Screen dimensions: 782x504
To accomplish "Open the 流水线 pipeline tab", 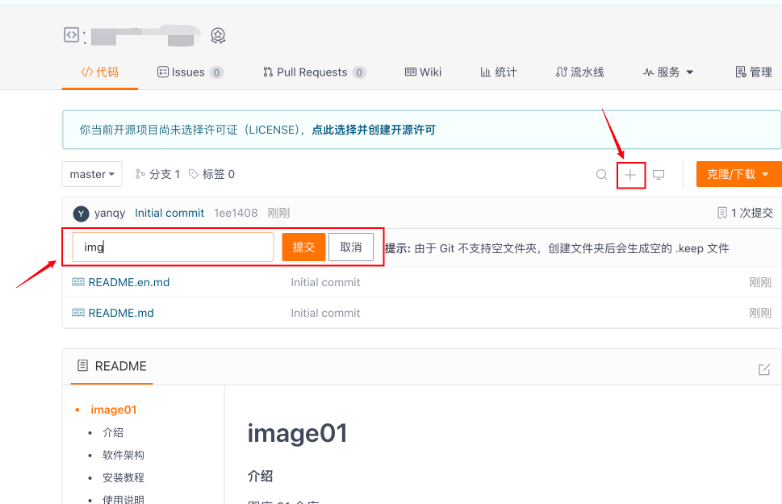I will (580, 72).
